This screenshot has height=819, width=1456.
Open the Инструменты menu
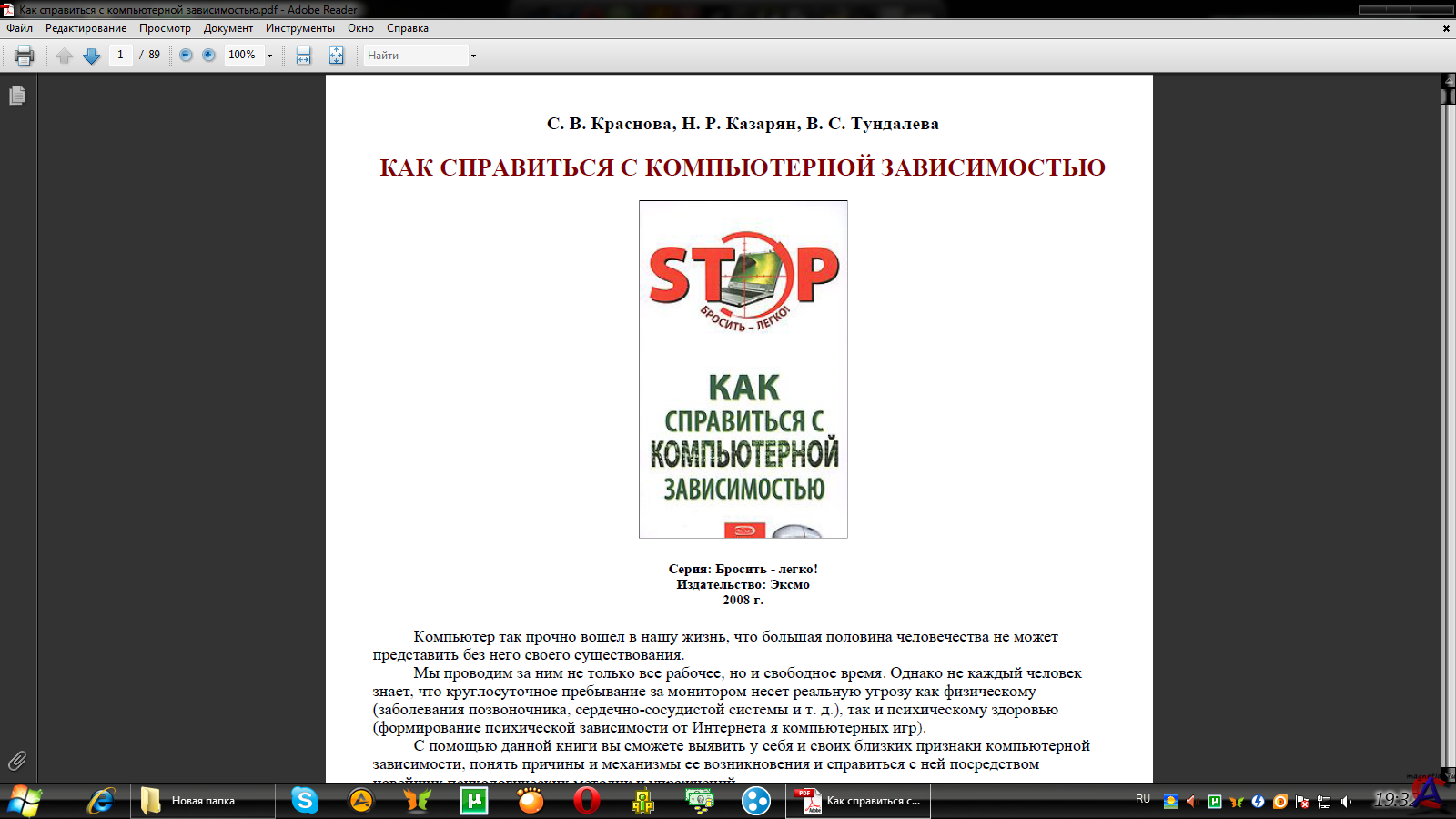tap(299, 28)
